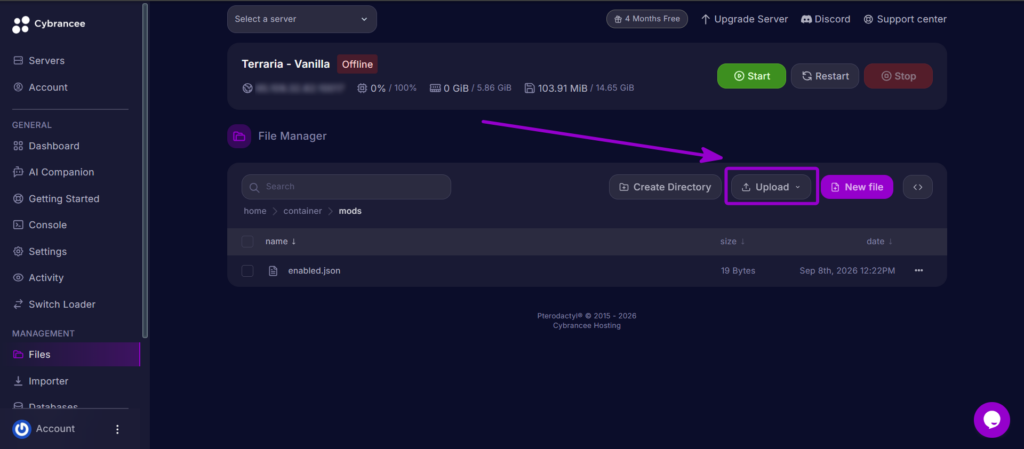Focus the file Search field
Screen dimensions: 1024x449
coord(346,187)
